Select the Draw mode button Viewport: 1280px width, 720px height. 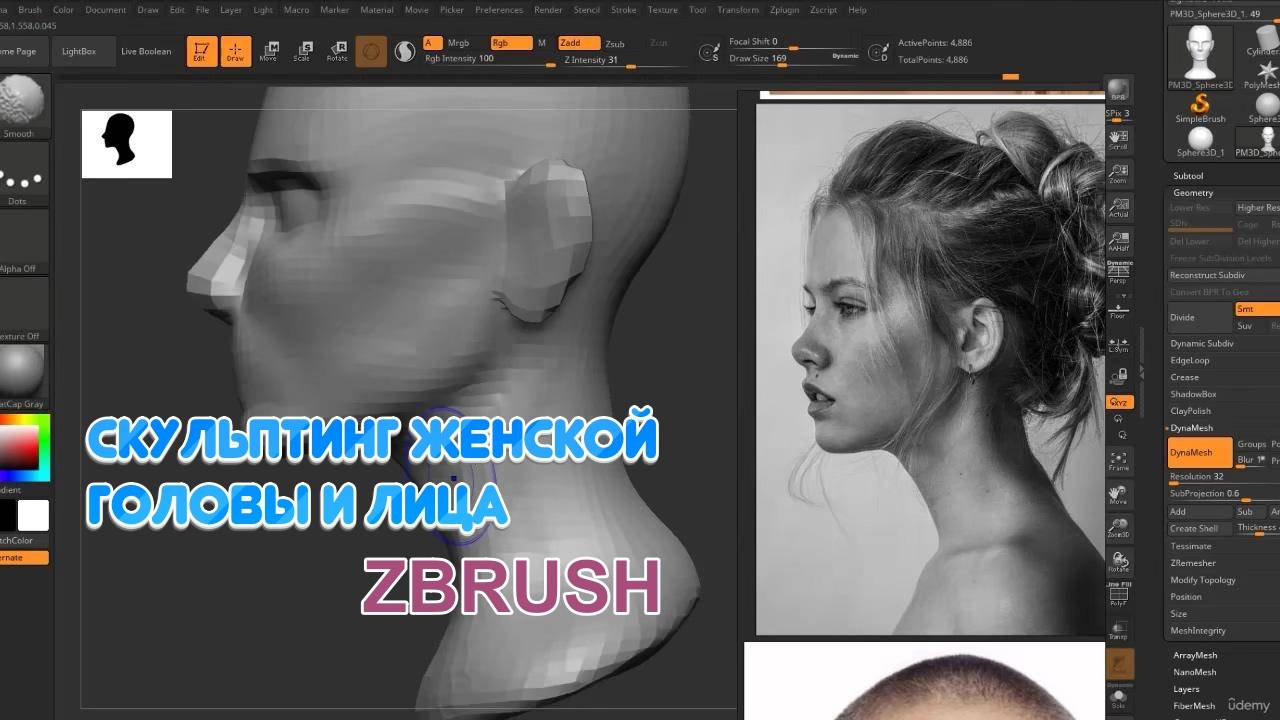tap(236, 51)
